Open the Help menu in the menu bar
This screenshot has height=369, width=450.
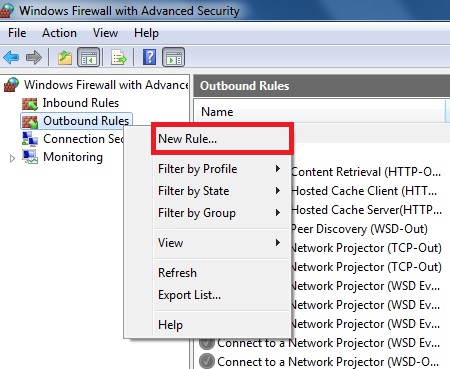146,33
